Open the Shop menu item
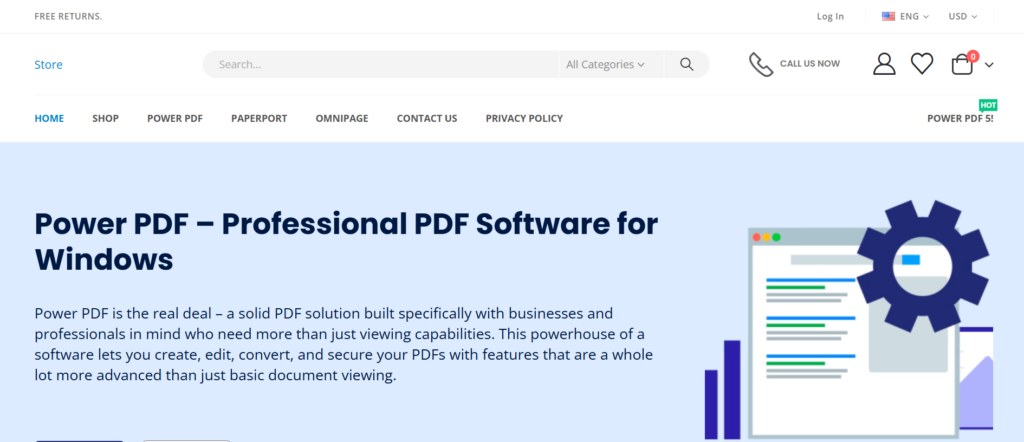1024x442 pixels. [105, 118]
